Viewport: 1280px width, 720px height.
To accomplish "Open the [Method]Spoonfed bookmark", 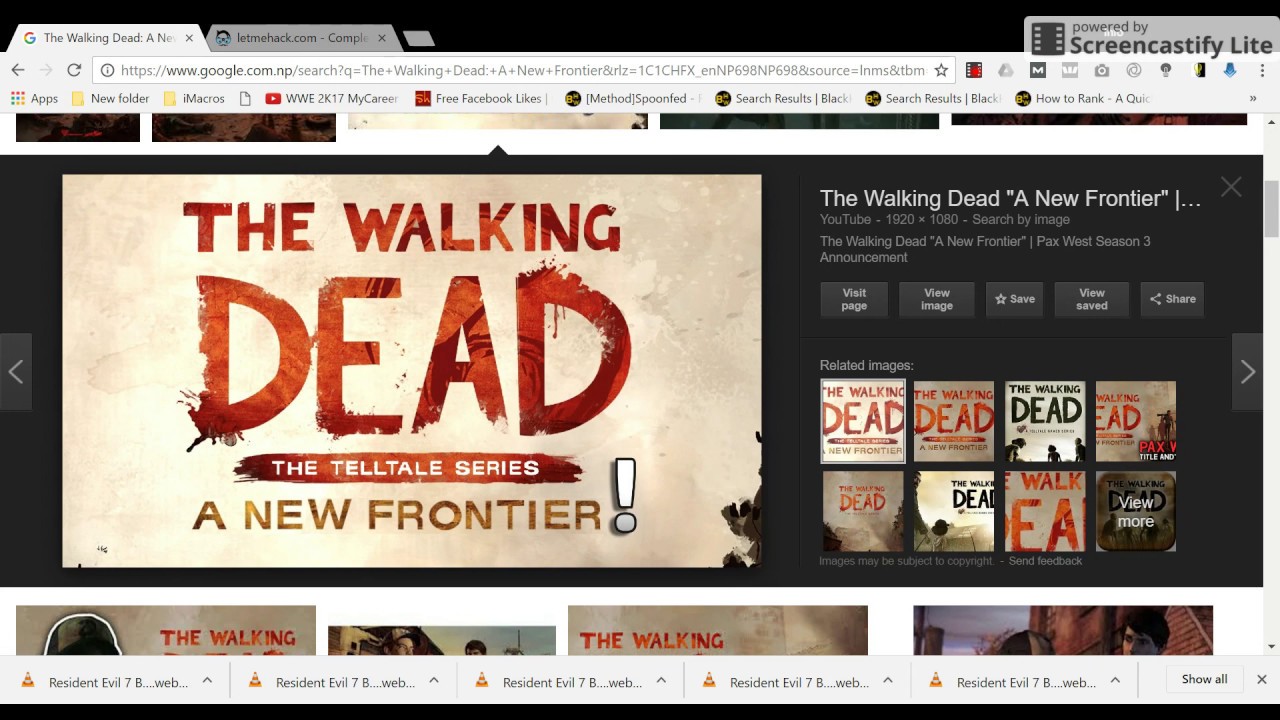I will pos(633,98).
